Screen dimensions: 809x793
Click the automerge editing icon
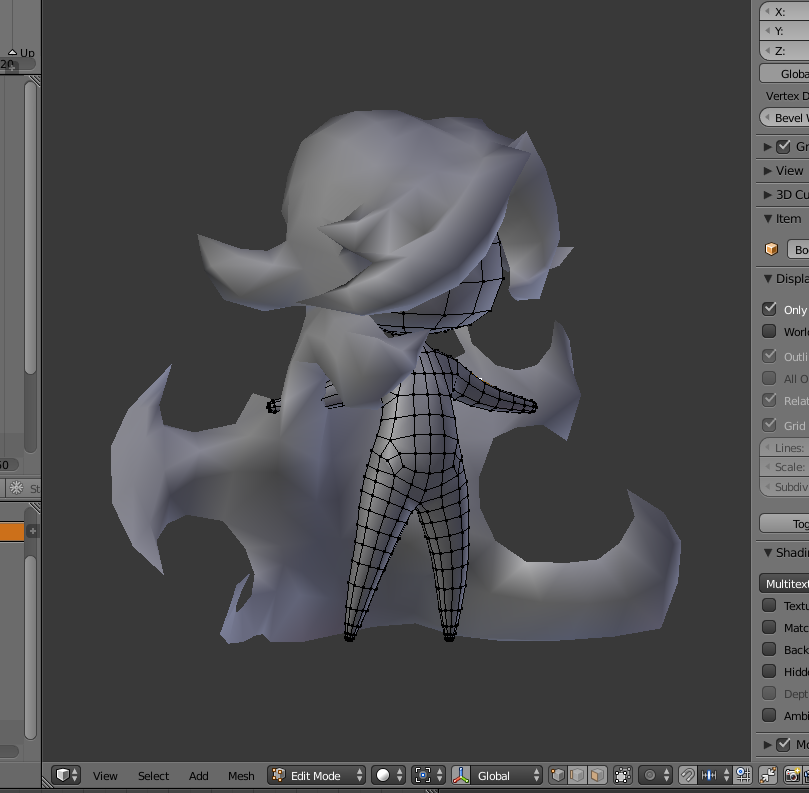(x=768, y=775)
